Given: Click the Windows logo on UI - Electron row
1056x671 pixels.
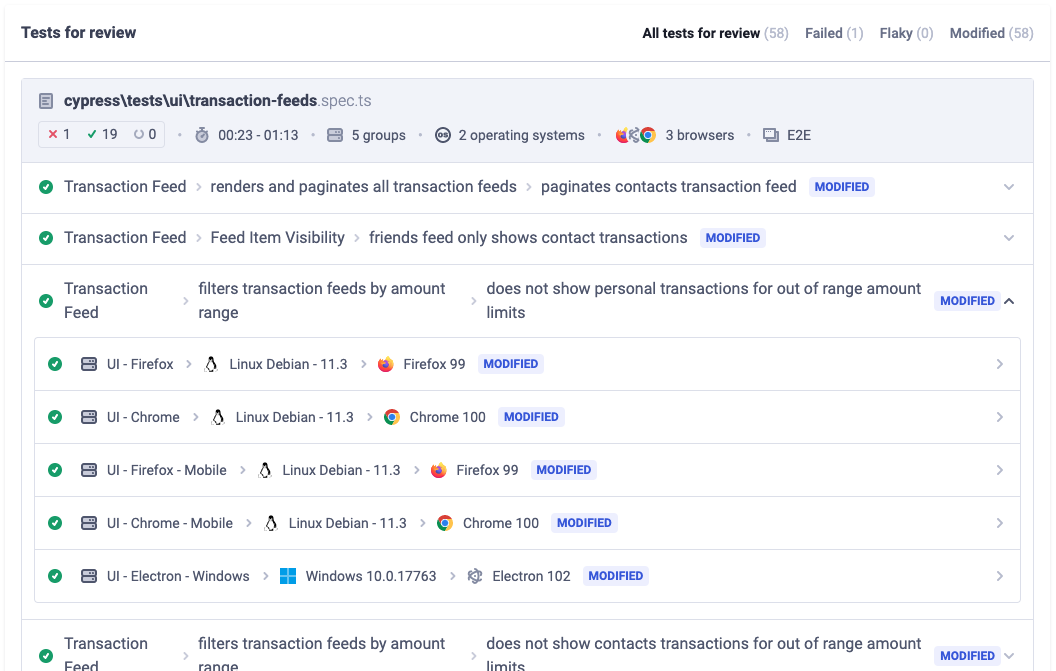Looking at the screenshot, I should (x=287, y=576).
